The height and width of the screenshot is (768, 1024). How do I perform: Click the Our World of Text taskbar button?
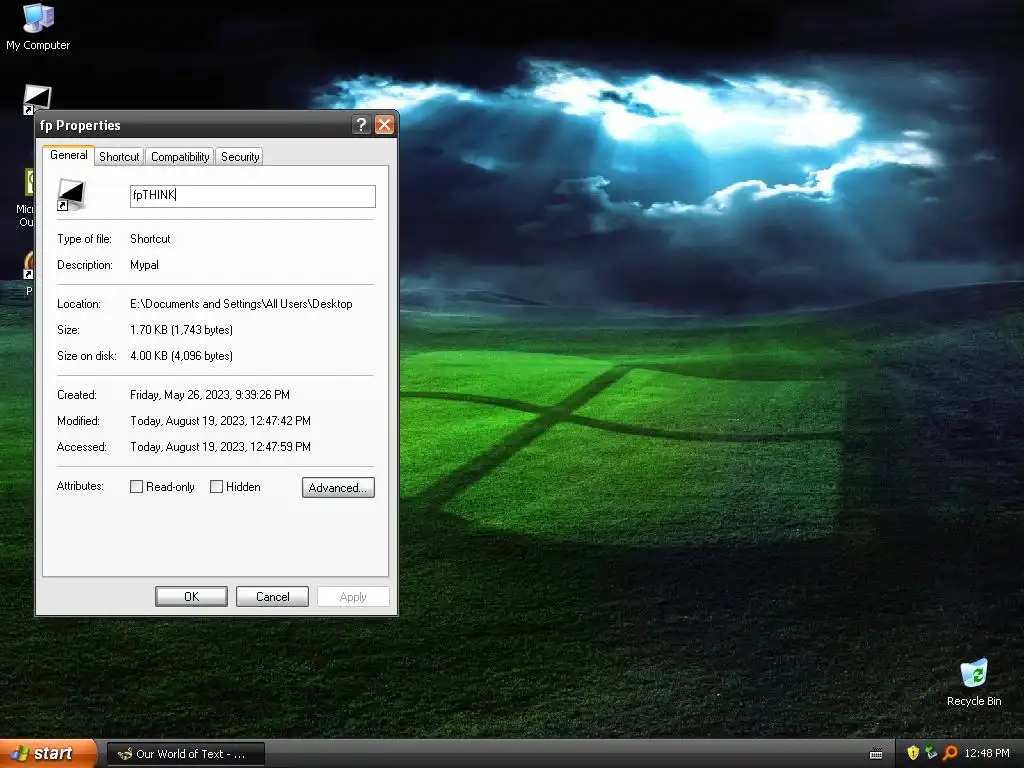pos(186,754)
